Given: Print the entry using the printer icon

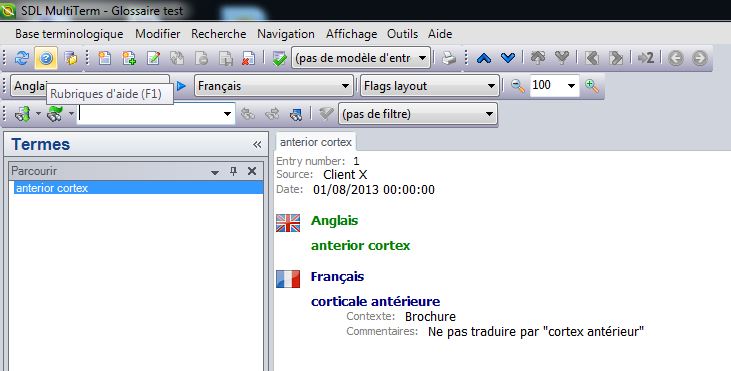Looking at the screenshot, I should coord(448,58).
